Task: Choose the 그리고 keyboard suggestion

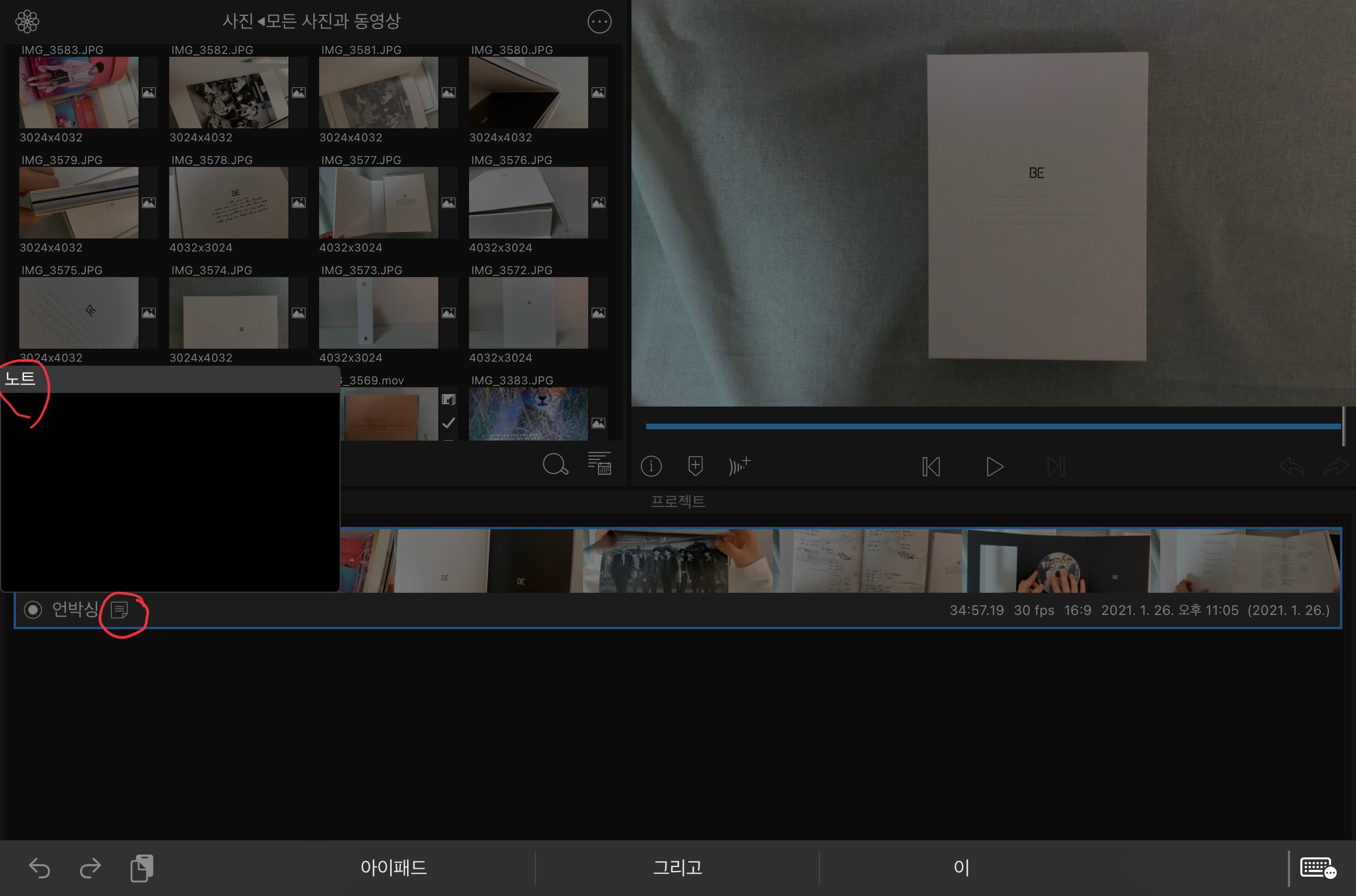Action: (x=677, y=868)
